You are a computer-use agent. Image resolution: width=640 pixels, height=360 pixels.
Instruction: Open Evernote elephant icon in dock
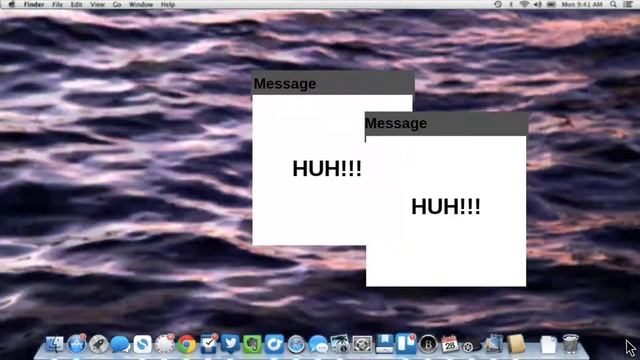point(252,345)
